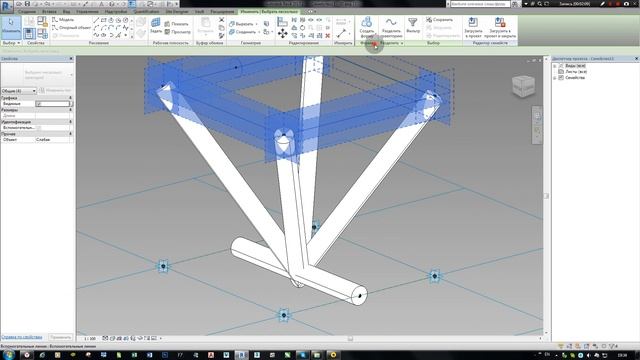Open the Revit application menu button
This screenshot has height=360, width=640.
tap(7, 6)
